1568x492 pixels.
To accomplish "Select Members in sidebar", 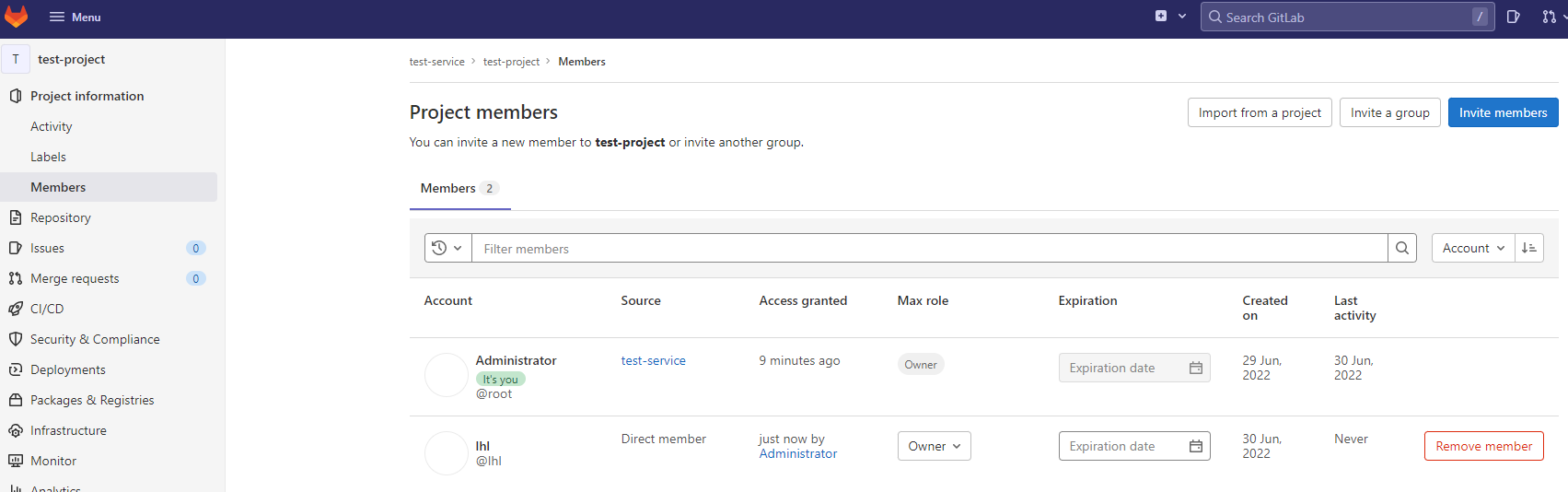I will (x=109, y=187).
